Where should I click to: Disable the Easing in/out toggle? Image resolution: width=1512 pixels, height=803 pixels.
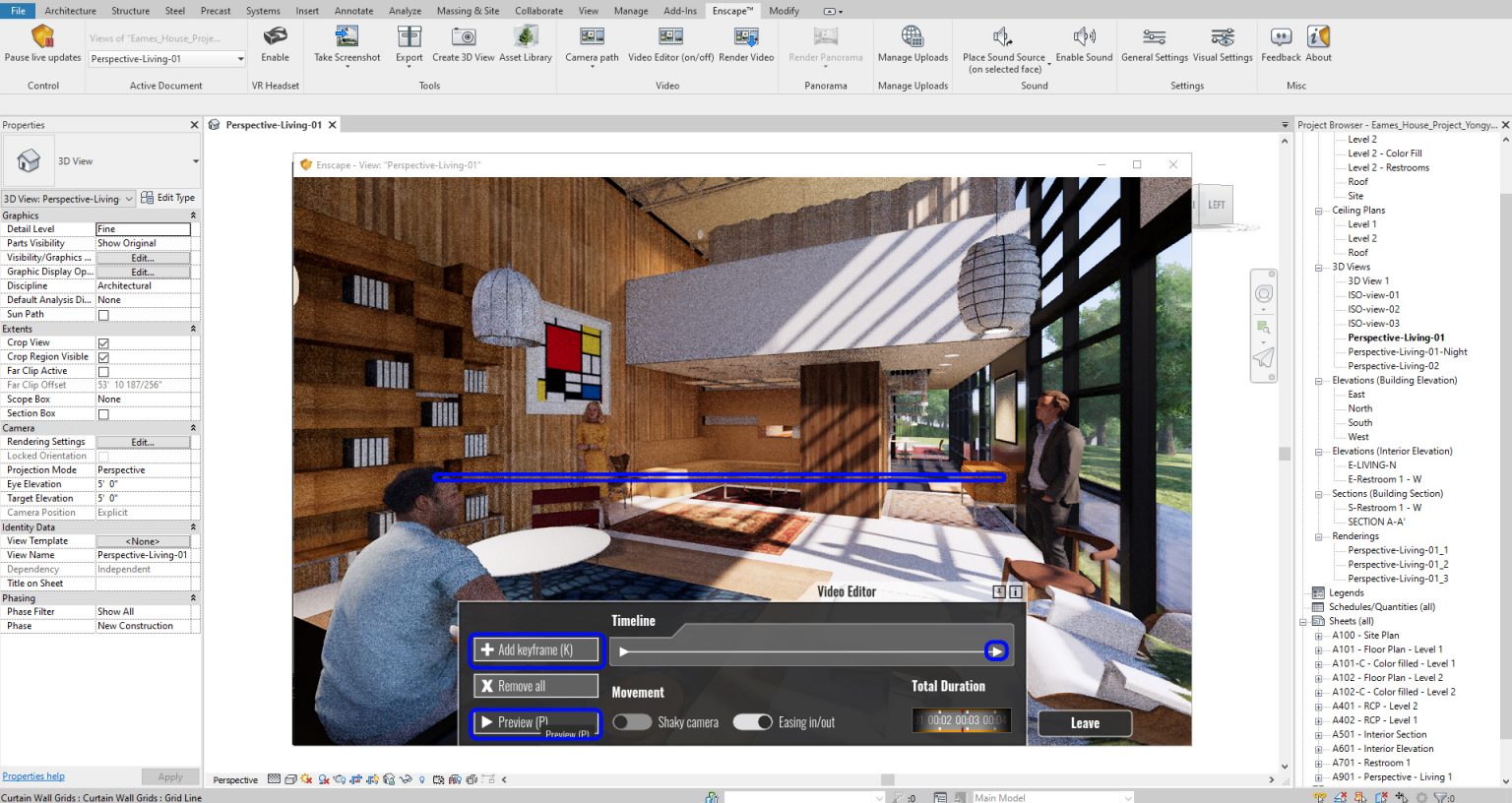(x=754, y=721)
